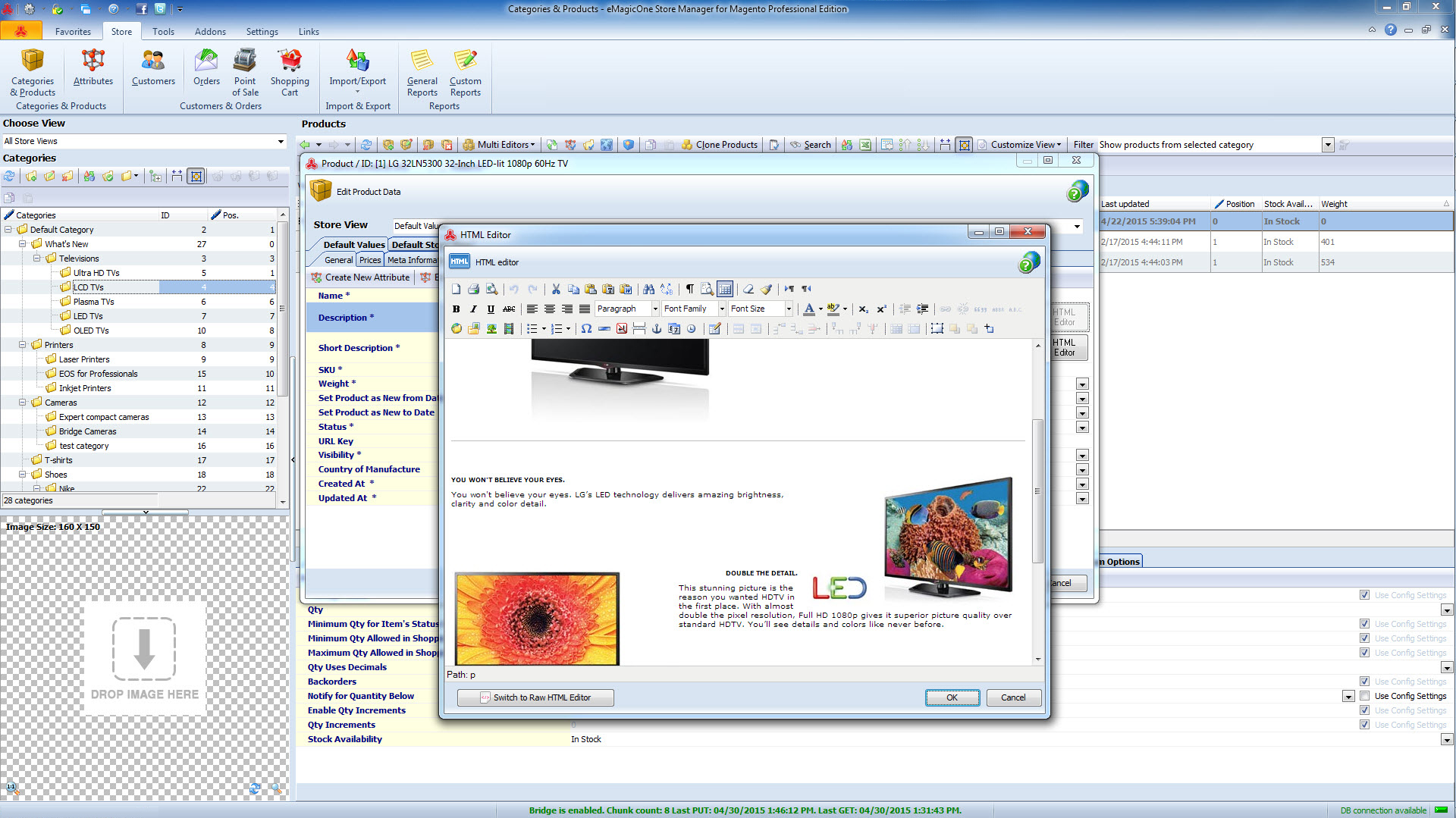Click Search in Products toolbar

point(810,145)
